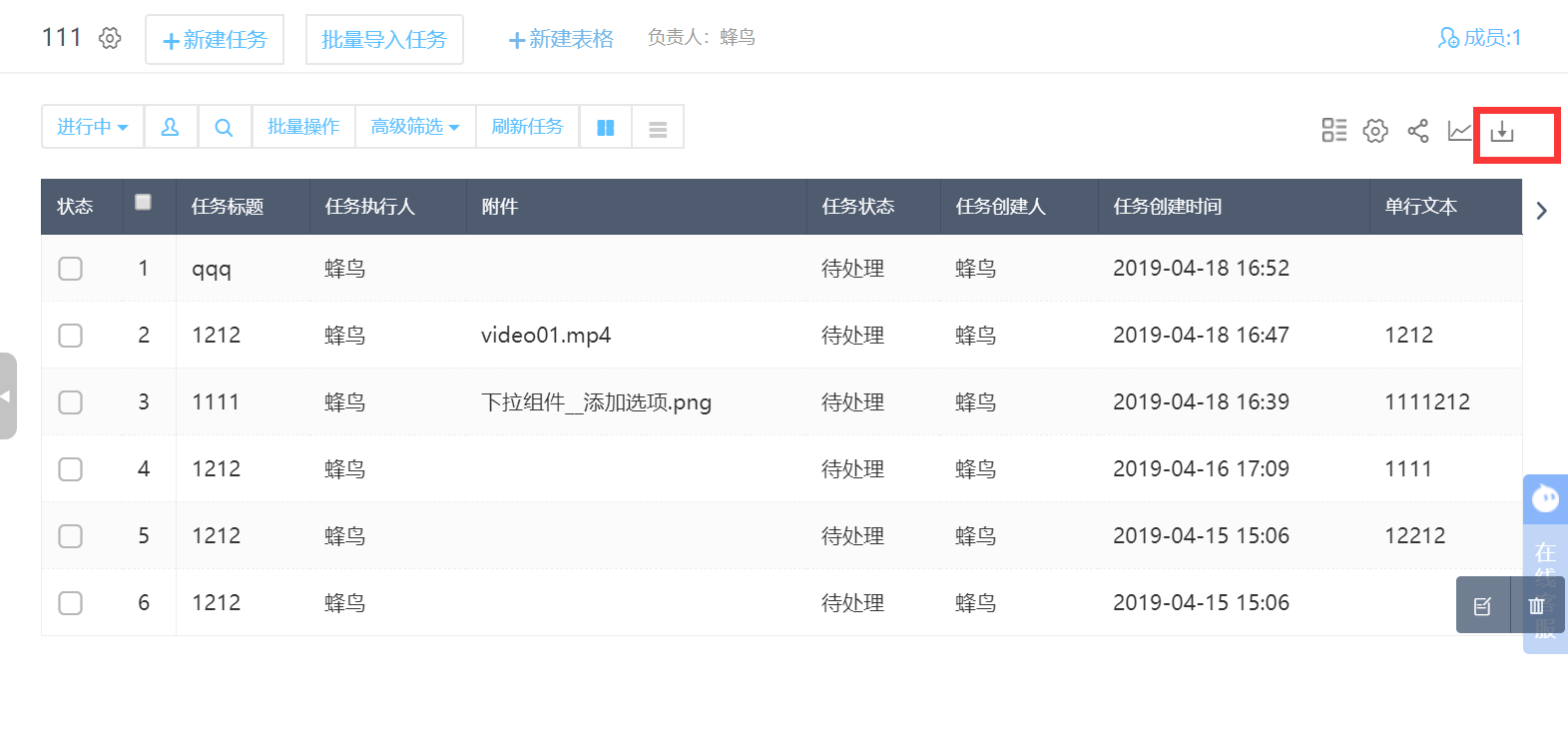Edit row 6 with pencil icon

[1482, 605]
